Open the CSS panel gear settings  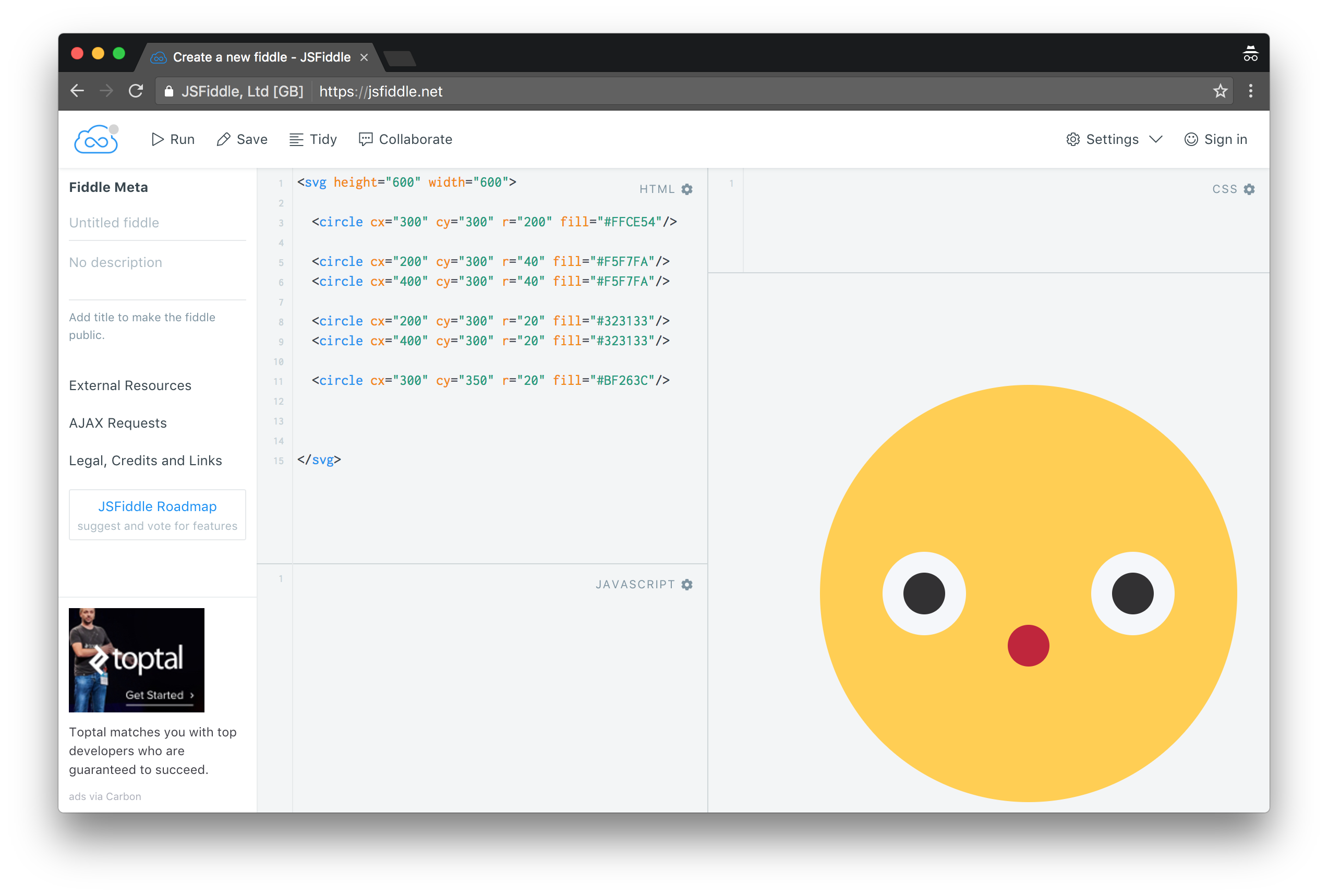pos(1249,189)
